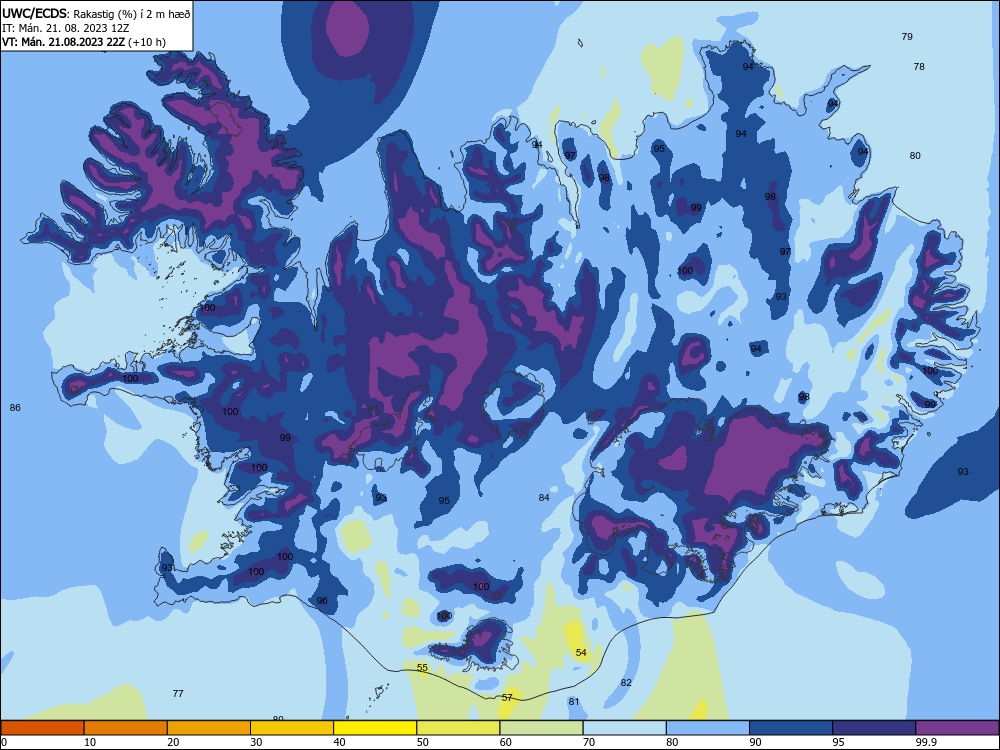Viewport: 1000px width, 750px height.
Task: Select the pale yellow 50–60 legend swatch
Action: coord(458,728)
